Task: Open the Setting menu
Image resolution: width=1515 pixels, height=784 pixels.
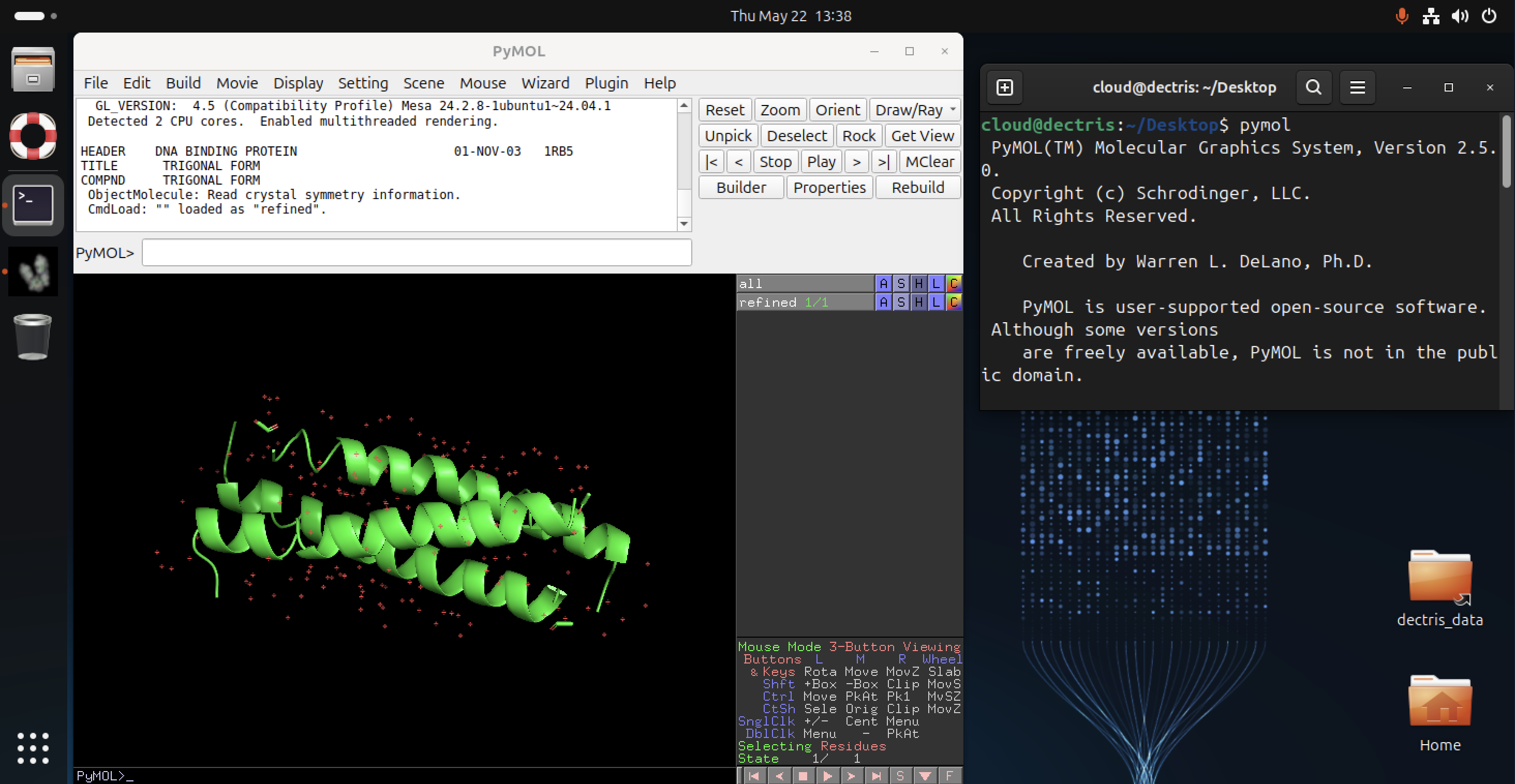Action: [x=363, y=83]
